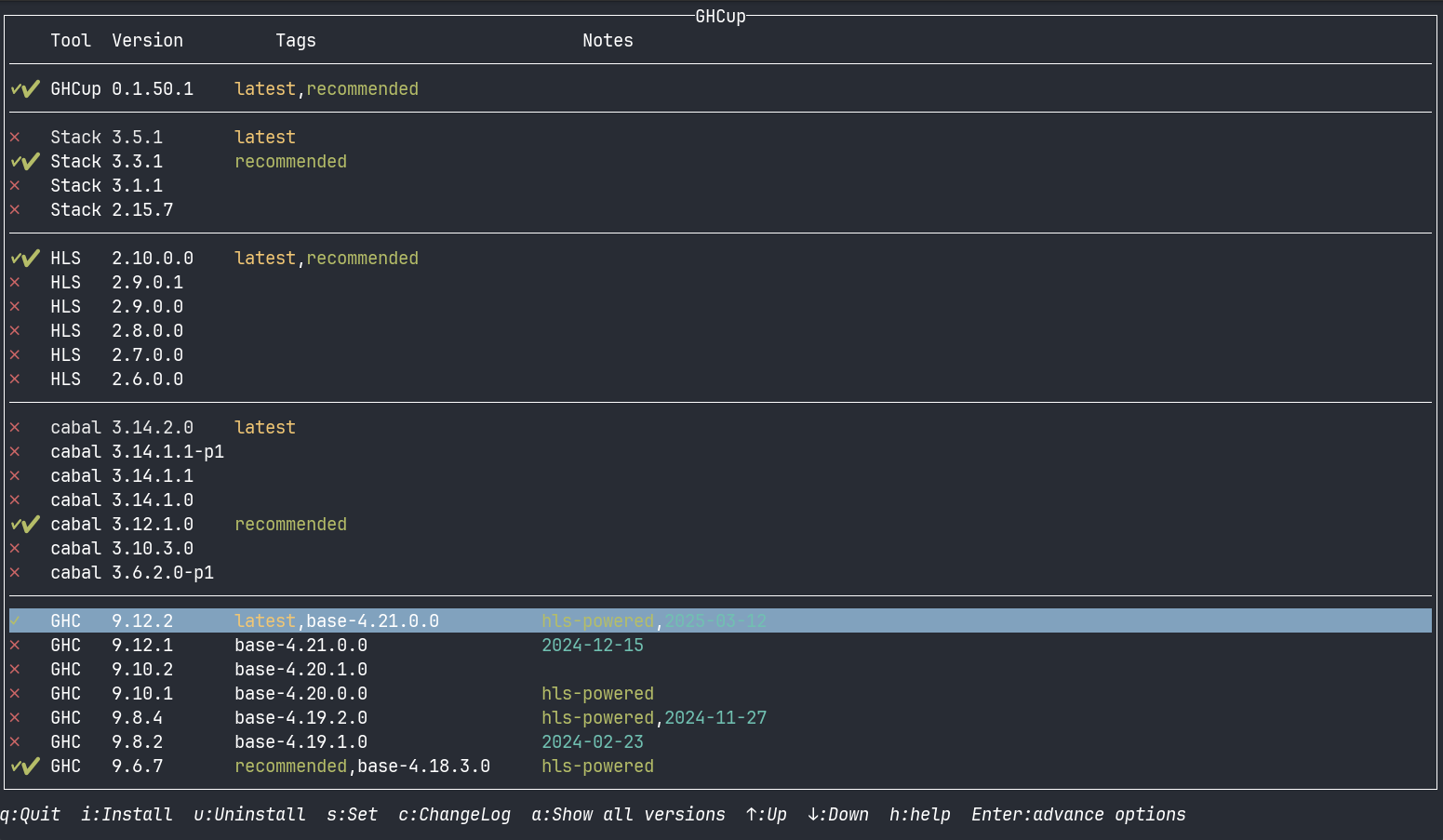Click a:Show all versions
1443x840 pixels.
(629, 815)
